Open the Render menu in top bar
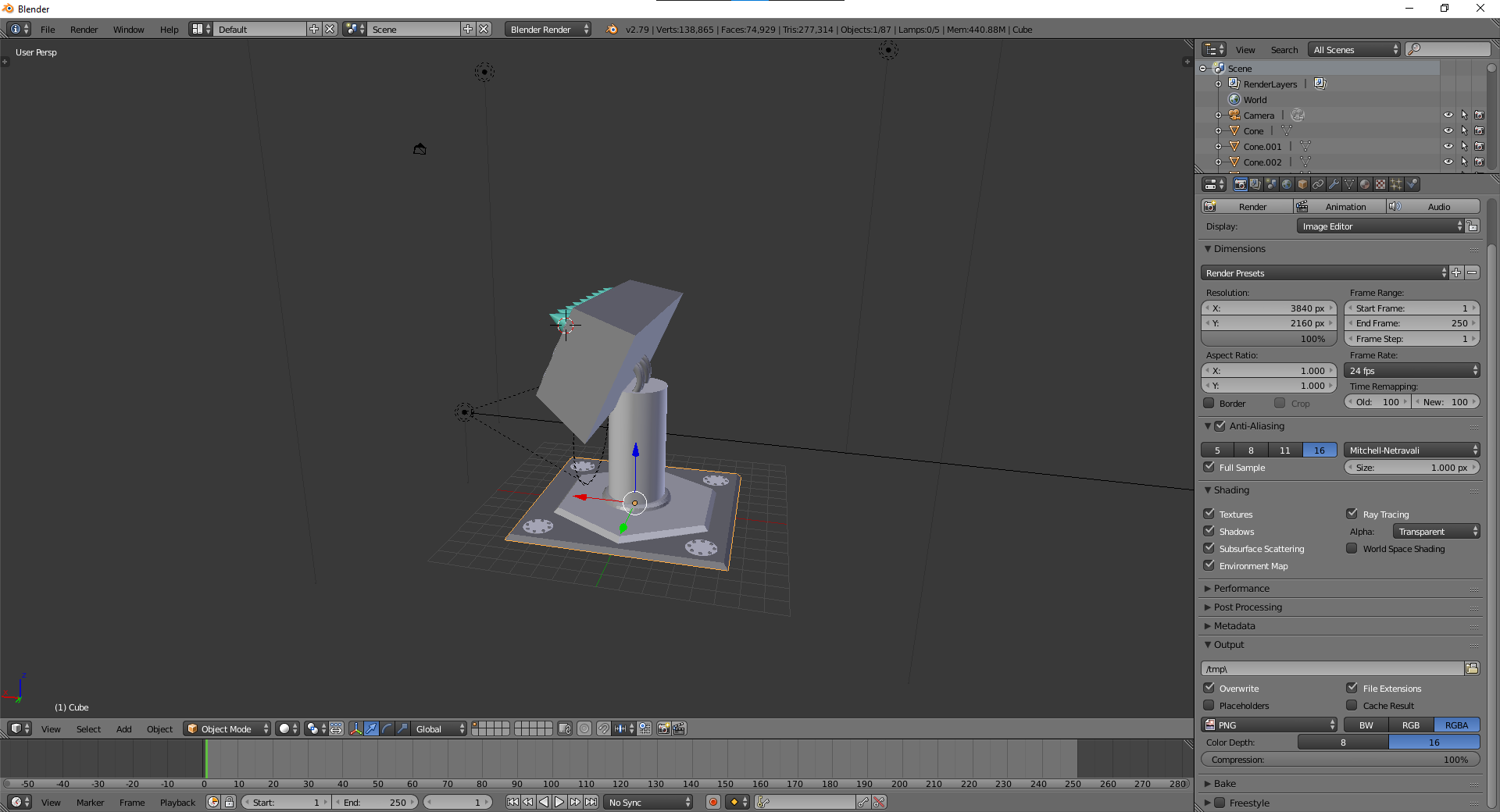Viewport: 1500px width, 812px height. tap(84, 30)
